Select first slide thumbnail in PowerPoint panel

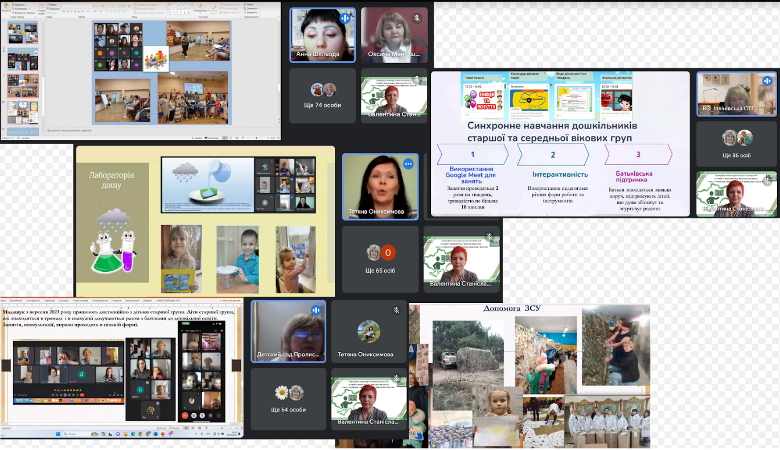tap(22, 33)
